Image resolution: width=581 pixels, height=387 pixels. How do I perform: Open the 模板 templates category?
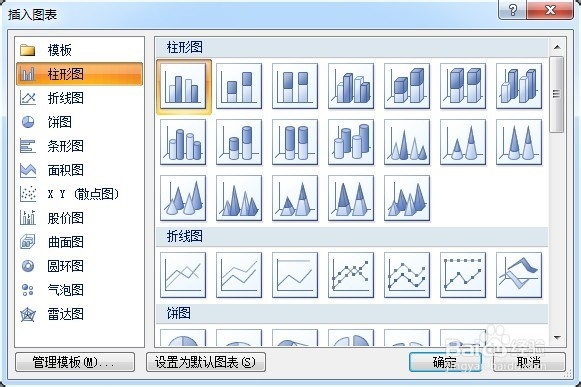[79, 50]
